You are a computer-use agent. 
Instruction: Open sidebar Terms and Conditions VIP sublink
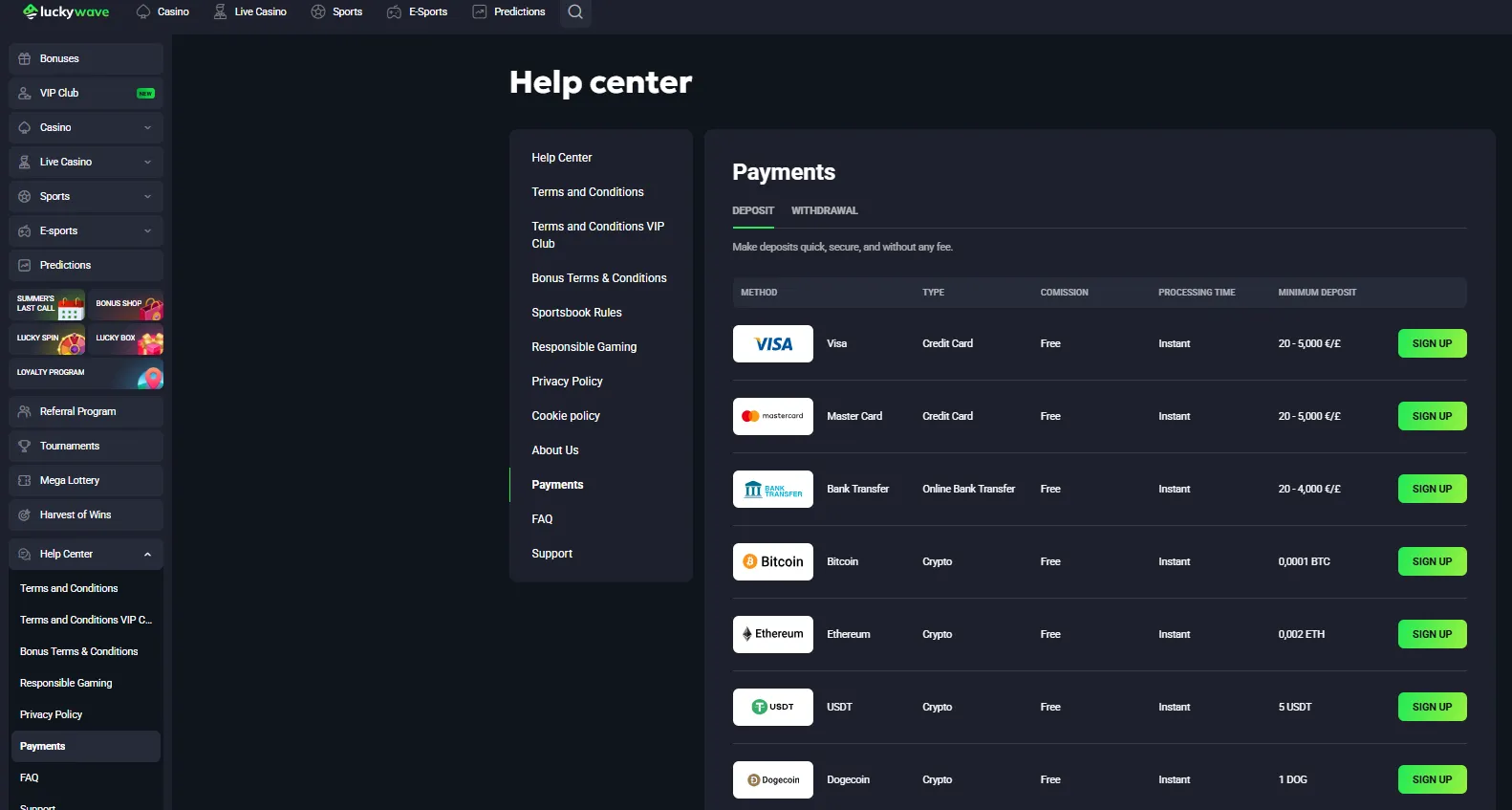86,620
